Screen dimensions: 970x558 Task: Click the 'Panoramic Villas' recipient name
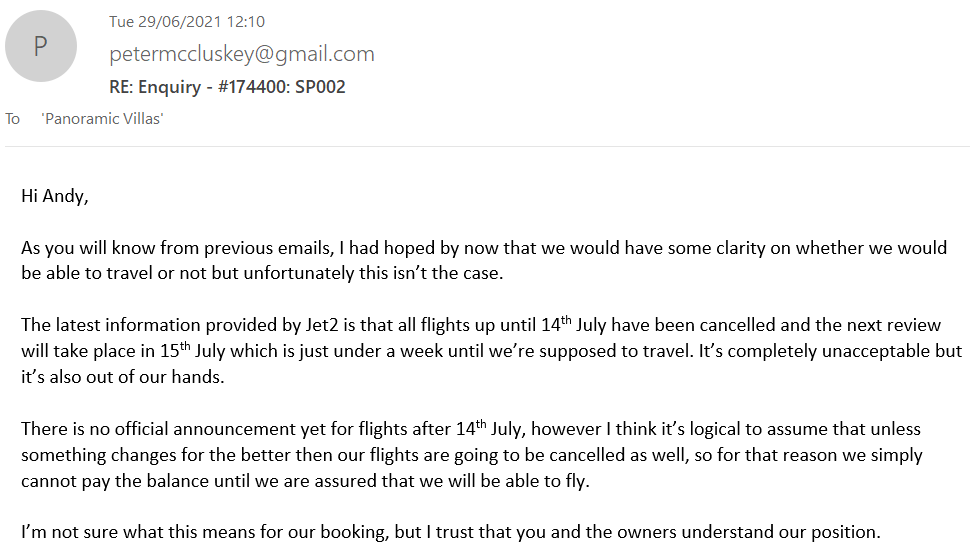pyautogui.click(x=102, y=119)
